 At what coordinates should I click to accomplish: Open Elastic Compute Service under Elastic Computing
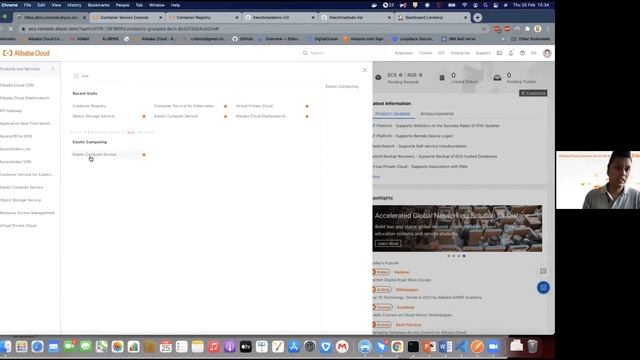[95, 155]
